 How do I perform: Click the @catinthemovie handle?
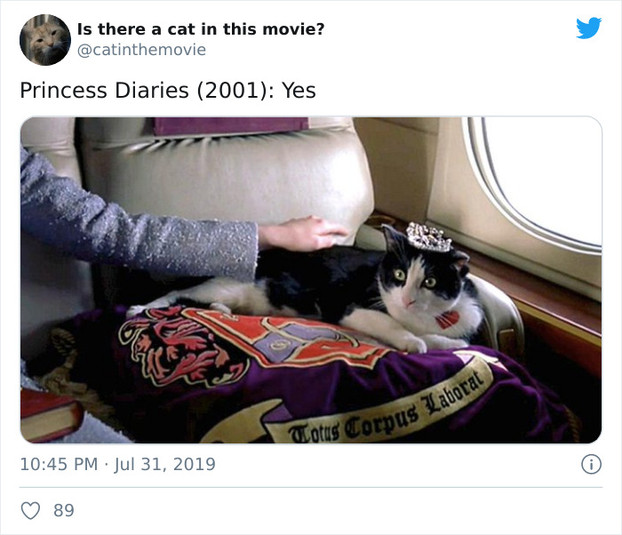click(141, 49)
